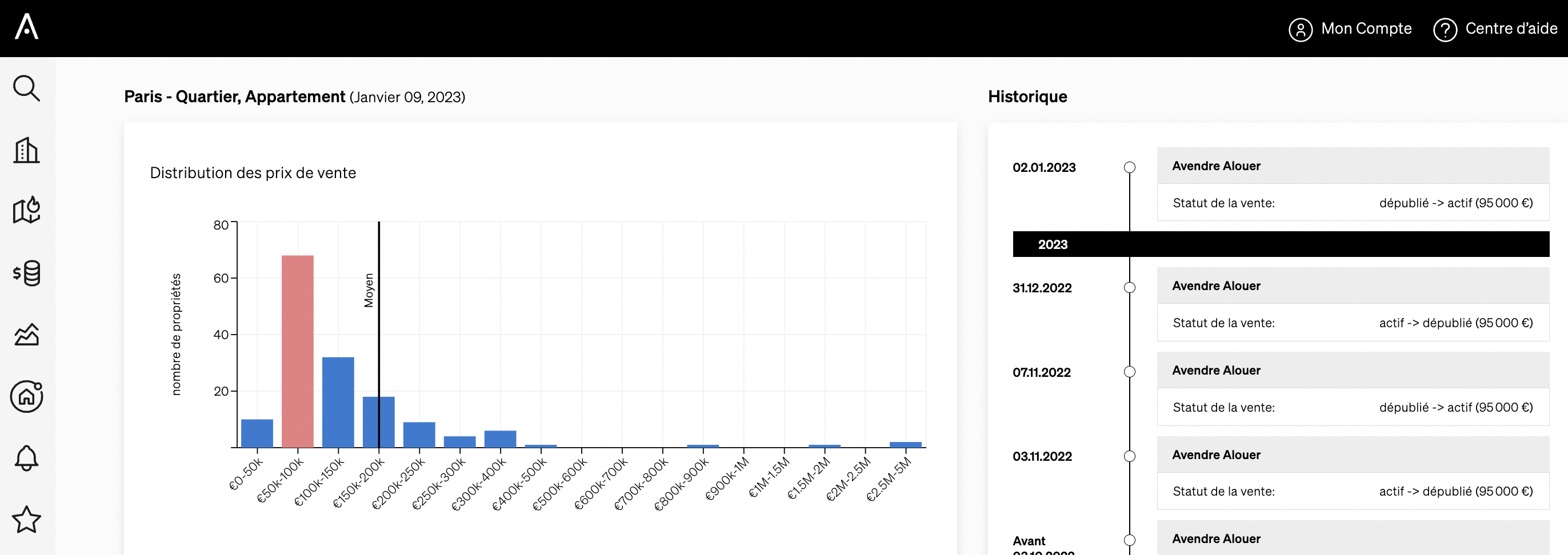The image size is (1568, 555).
Task: Click the 07.11.2022 date label
Action: click(x=1042, y=372)
